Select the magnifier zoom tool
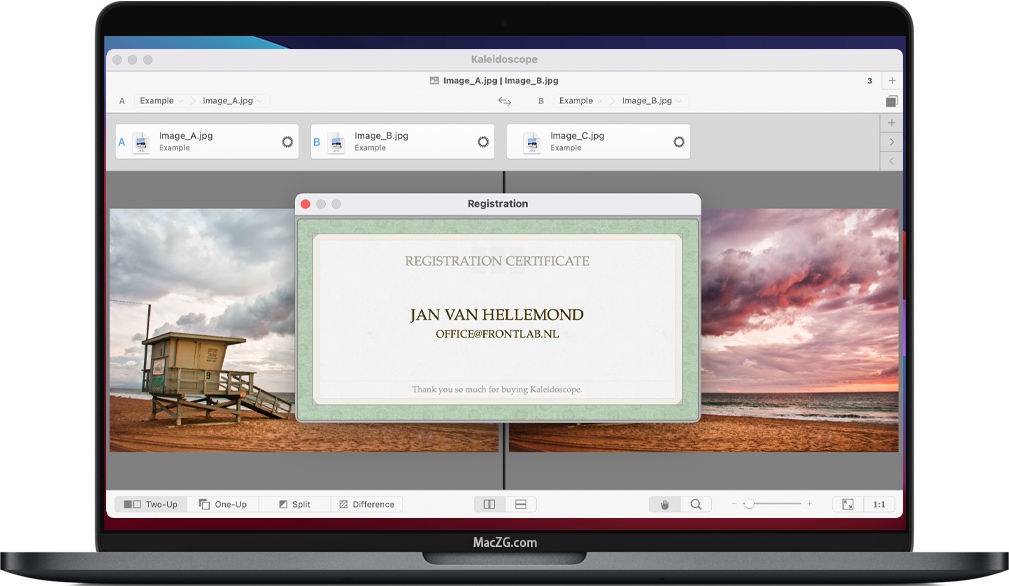 (x=696, y=504)
